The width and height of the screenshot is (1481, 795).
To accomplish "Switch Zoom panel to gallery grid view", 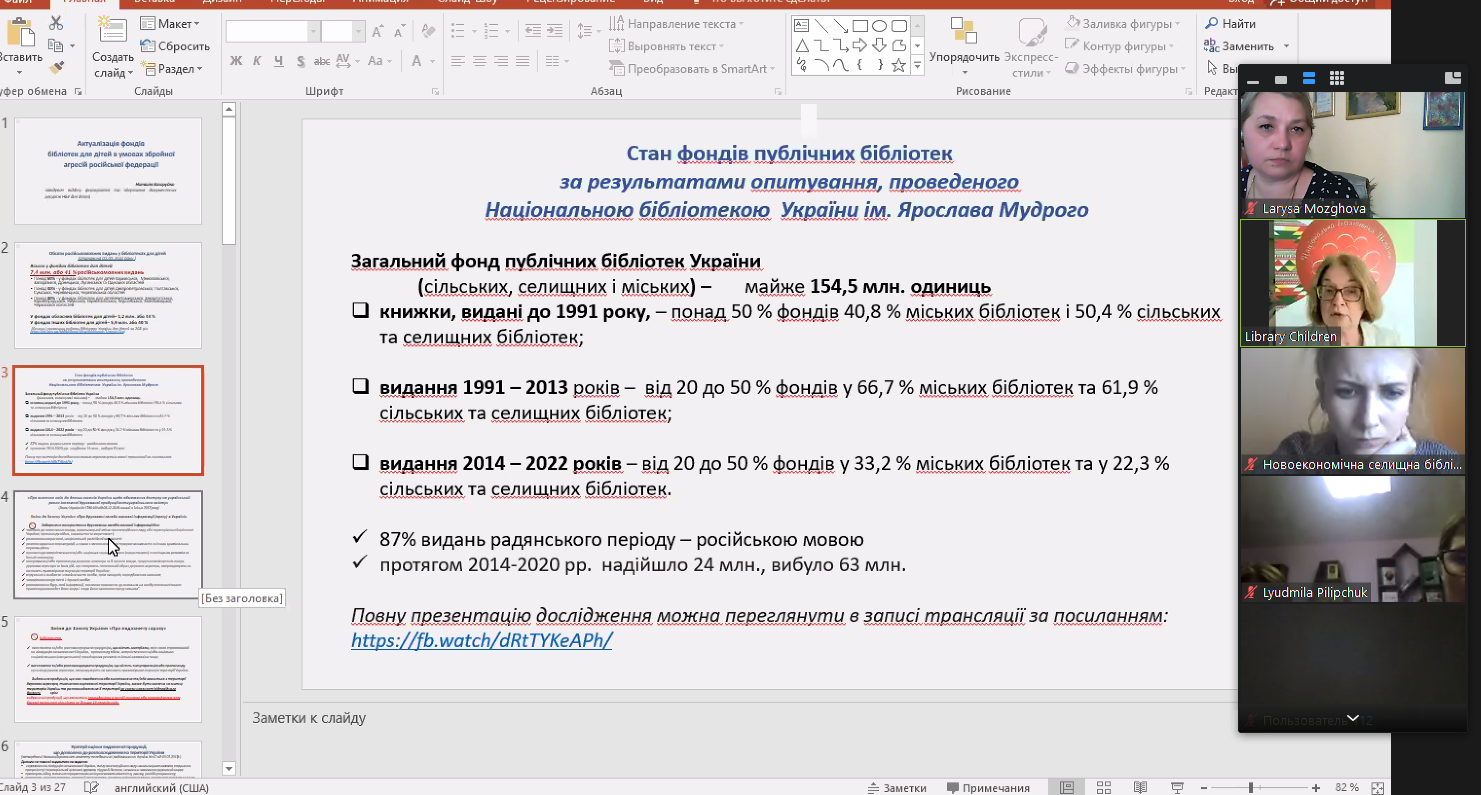I will [x=1336, y=78].
